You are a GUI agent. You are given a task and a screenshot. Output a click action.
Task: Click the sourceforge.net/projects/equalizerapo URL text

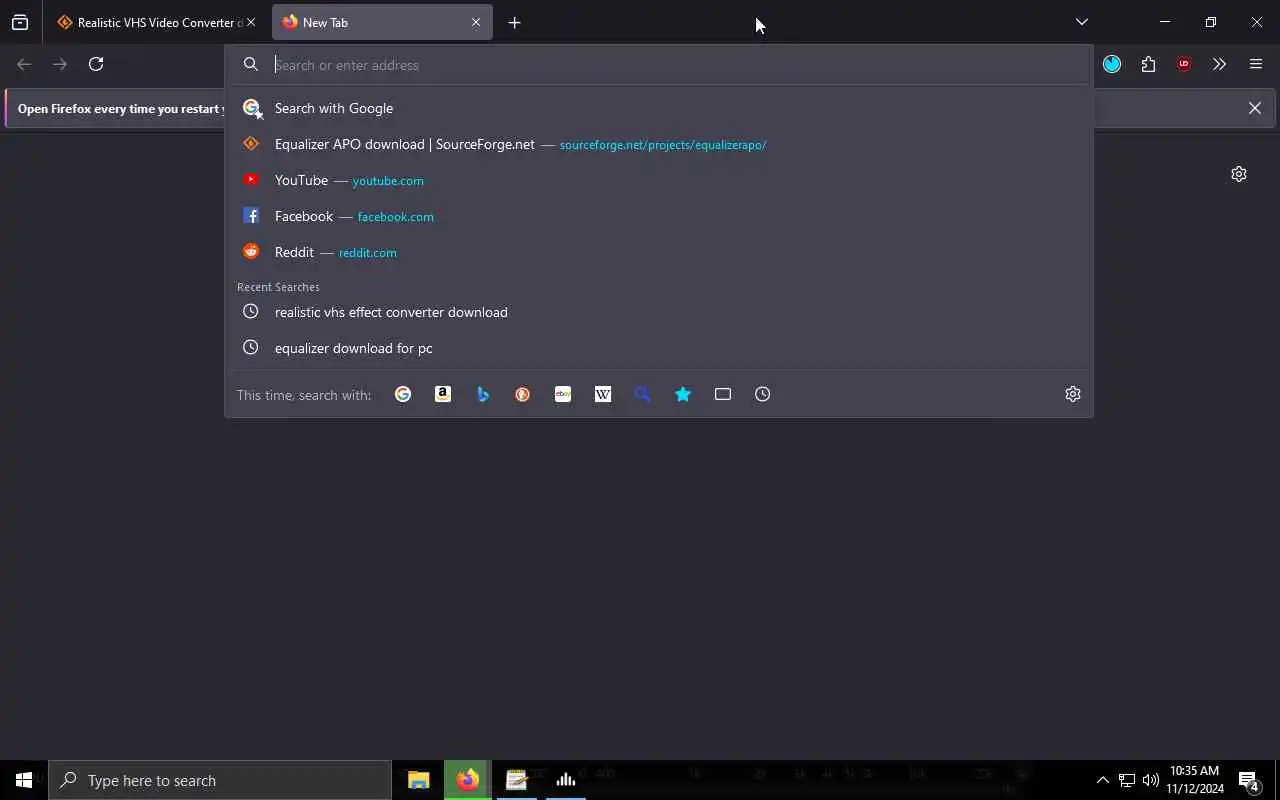click(663, 145)
